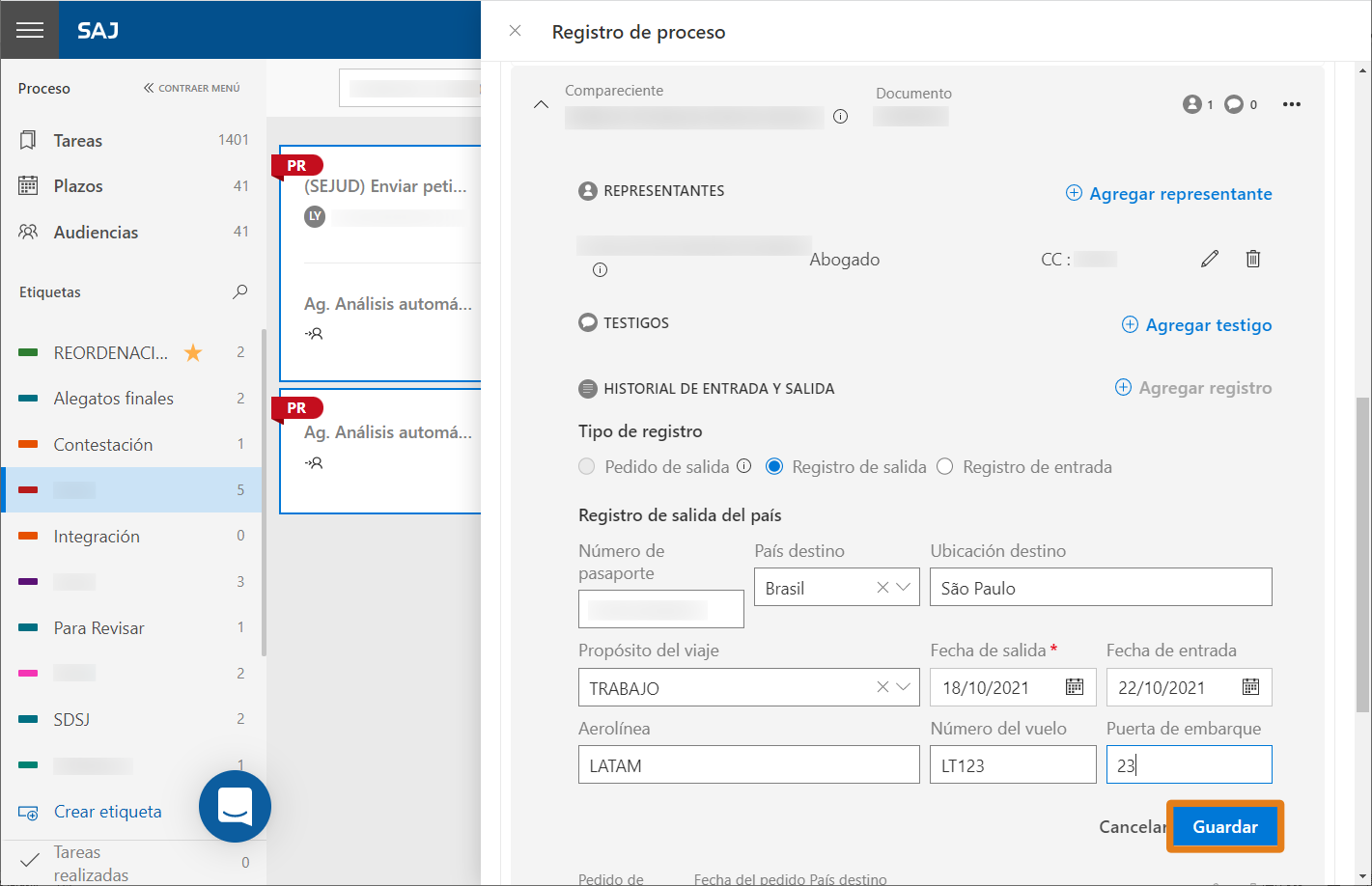
Task: Click the Ubicación destino São Paulo field
Action: [1101, 587]
